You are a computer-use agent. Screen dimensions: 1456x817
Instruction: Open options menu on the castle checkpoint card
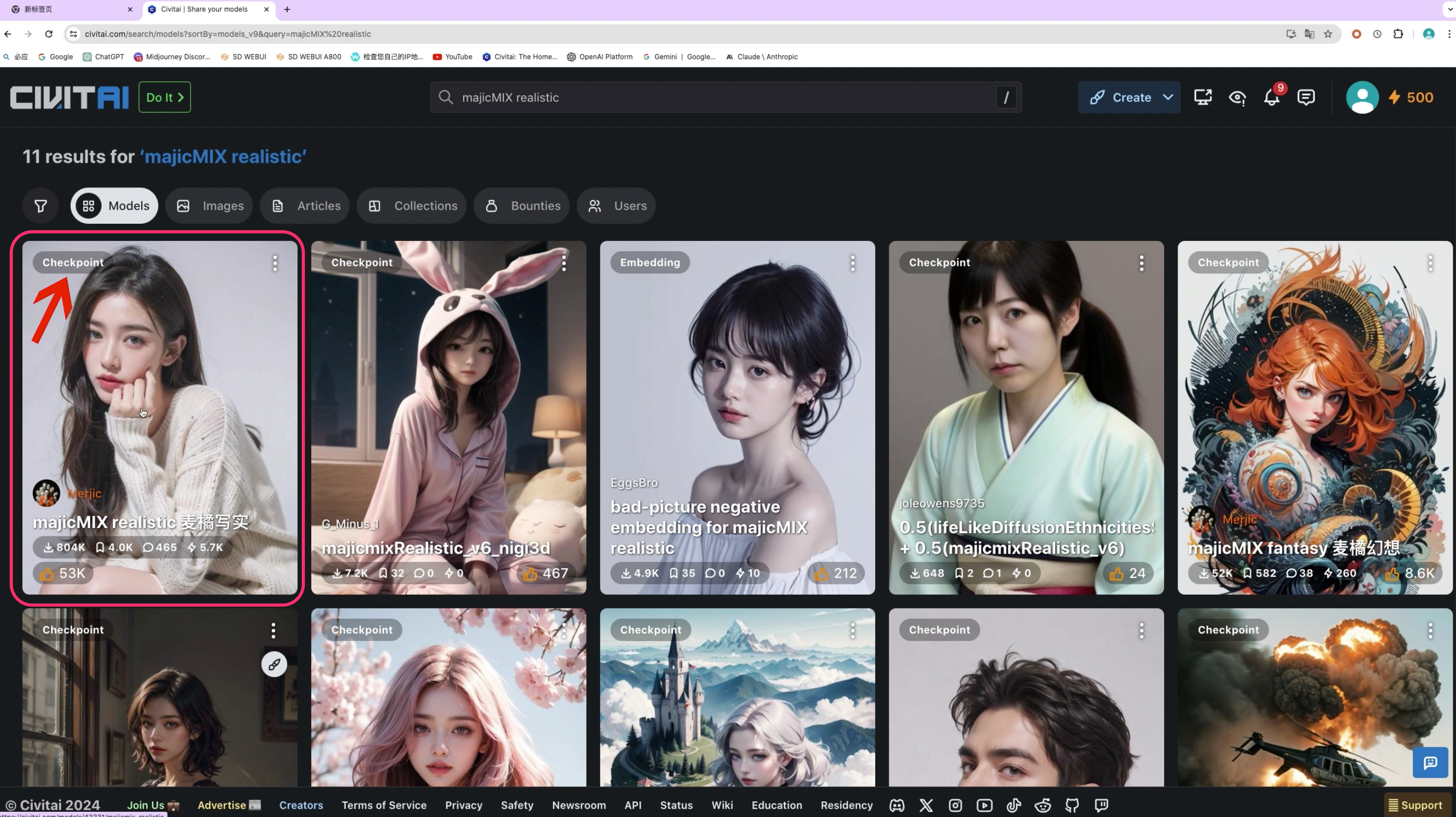pos(853,630)
